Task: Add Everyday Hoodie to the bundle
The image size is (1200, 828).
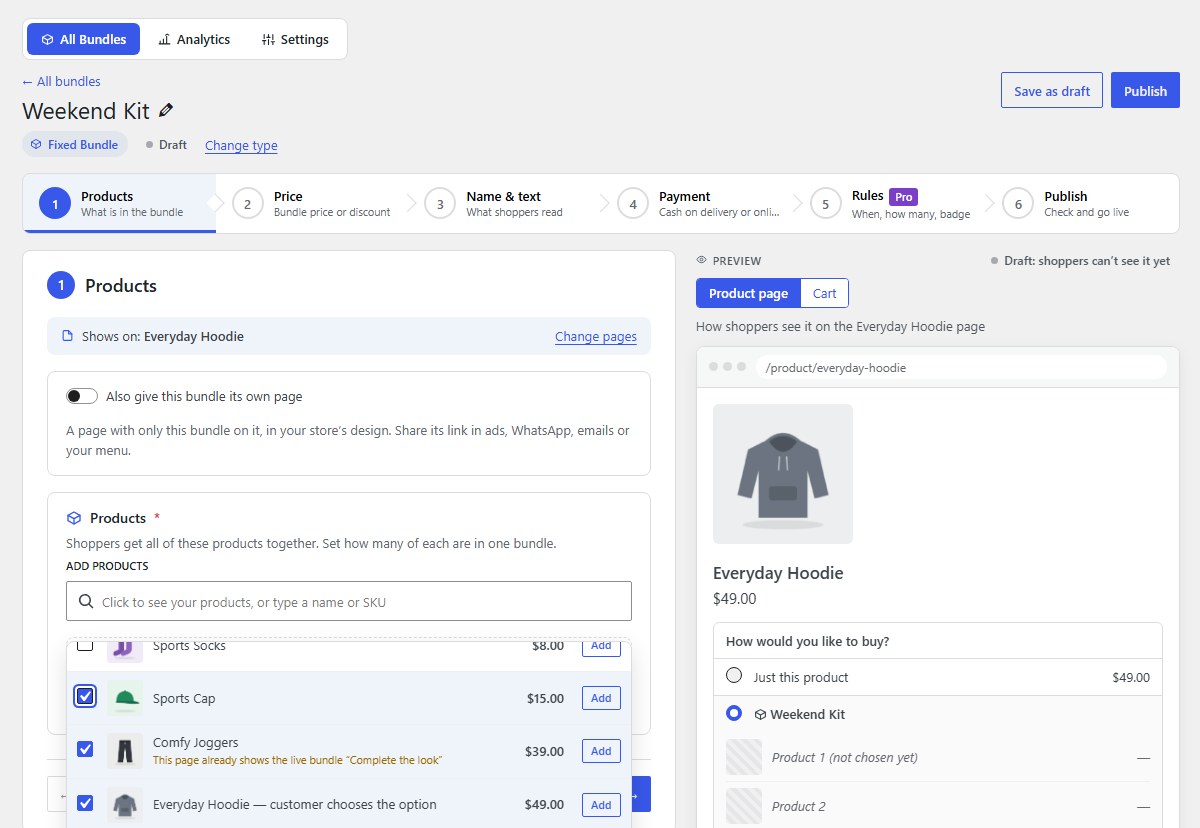Action: [x=601, y=804]
